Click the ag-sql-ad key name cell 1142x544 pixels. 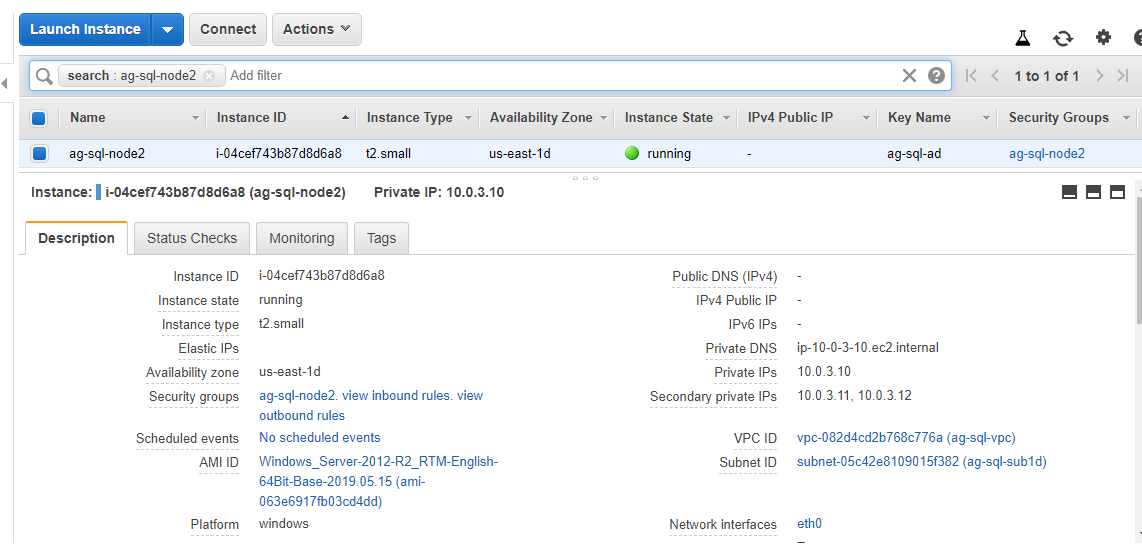[x=914, y=154]
